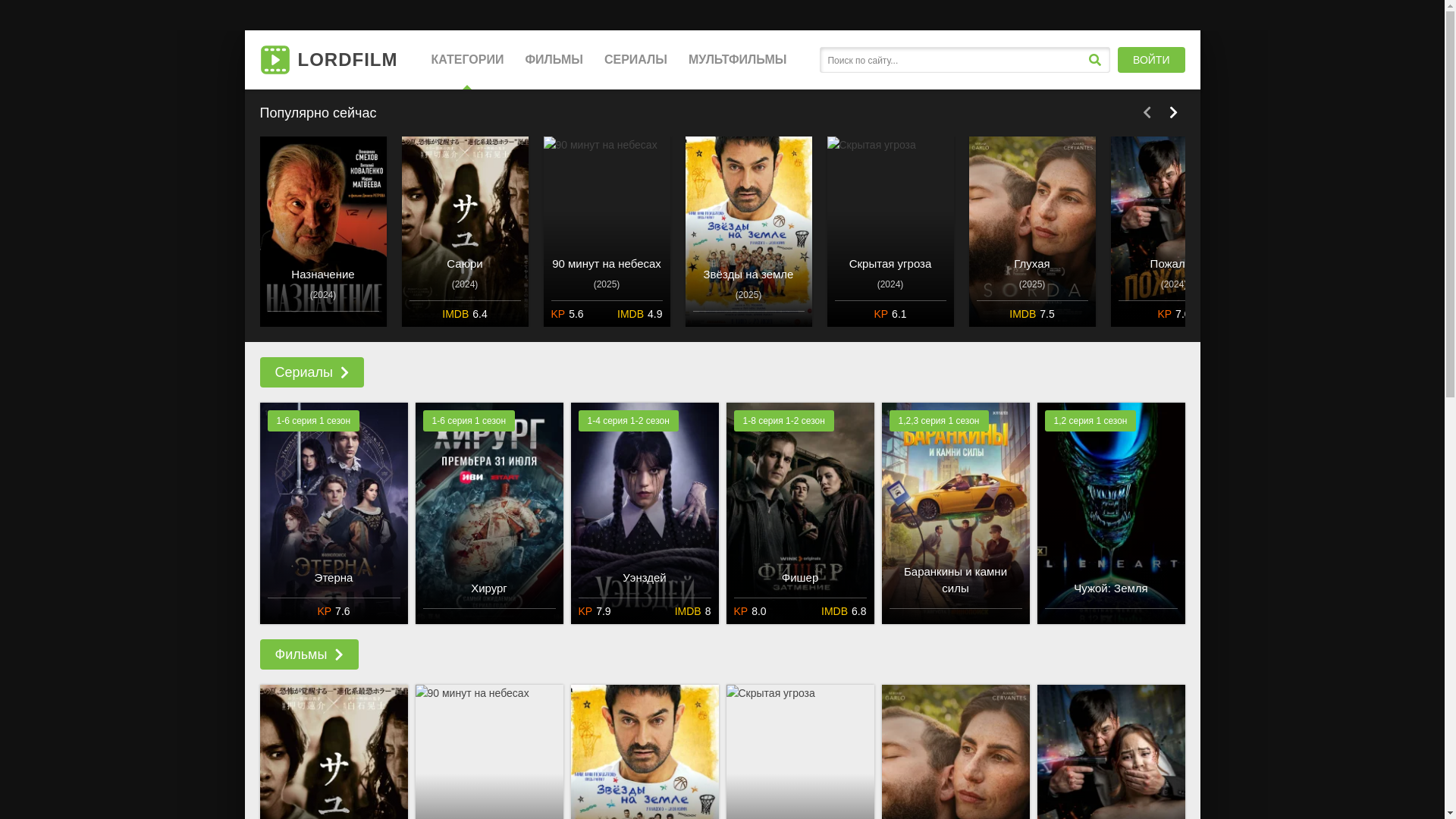Image resolution: width=1456 pixels, height=819 pixels.
Task: Open Звёзды на земле poster in Фильмы list
Action: (x=645, y=752)
